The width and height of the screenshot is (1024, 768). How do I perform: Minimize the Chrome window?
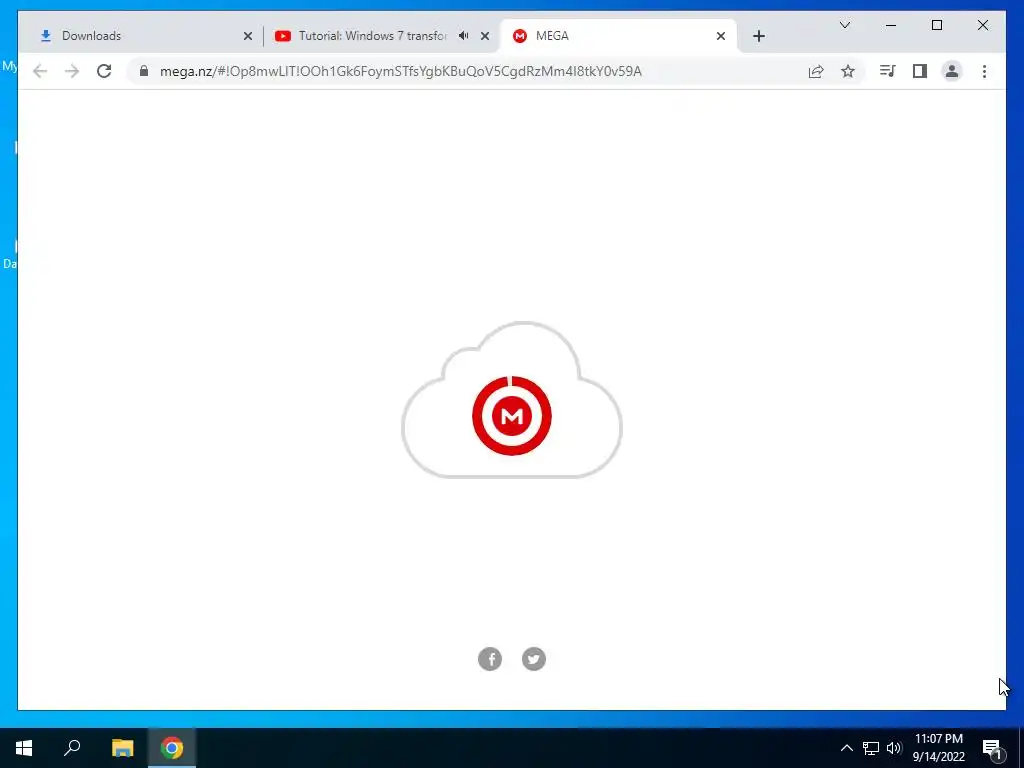tap(891, 25)
